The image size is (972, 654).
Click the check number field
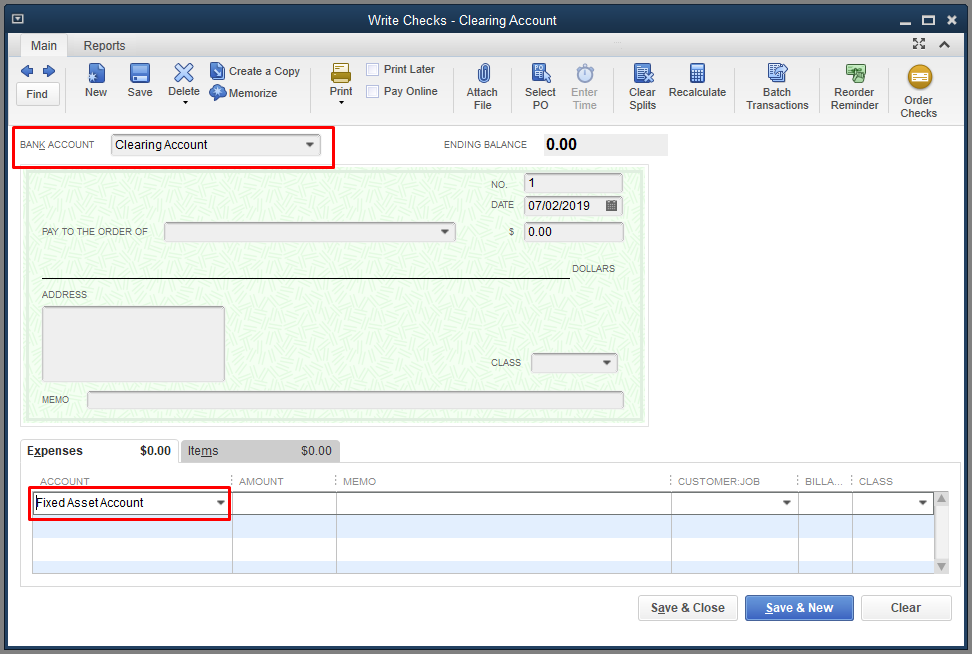click(x=573, y=183)
